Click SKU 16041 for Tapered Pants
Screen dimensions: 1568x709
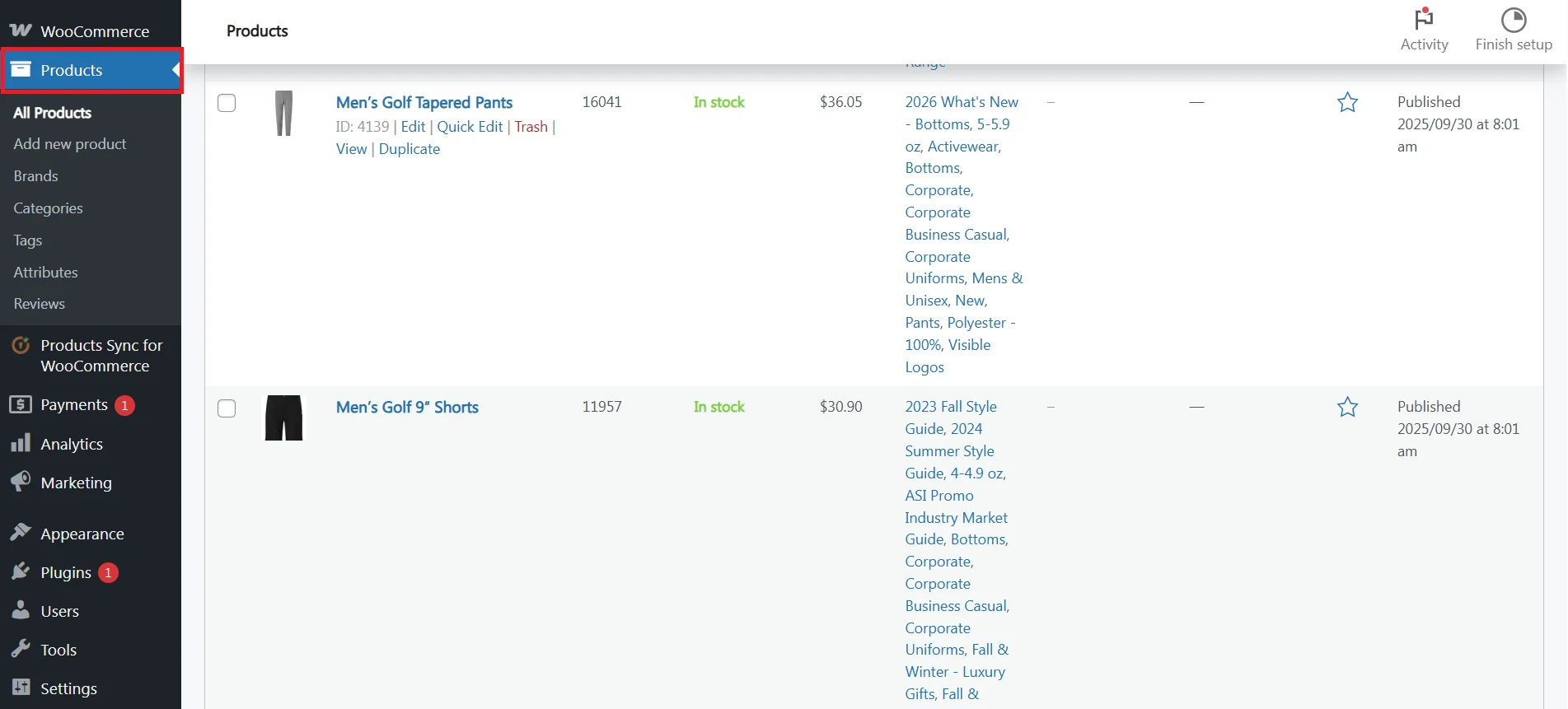tap(601, 102)
